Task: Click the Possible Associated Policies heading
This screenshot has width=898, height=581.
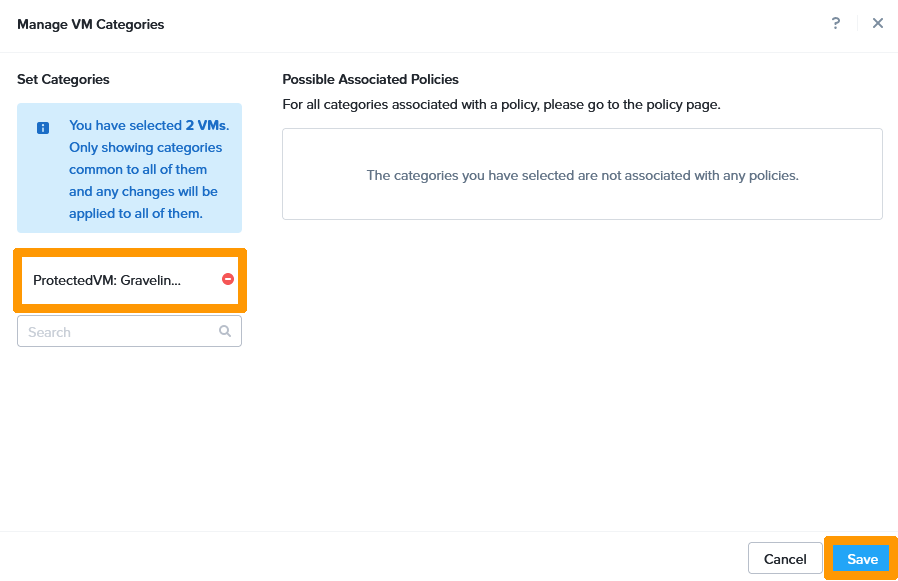Action: coord(370,79)
